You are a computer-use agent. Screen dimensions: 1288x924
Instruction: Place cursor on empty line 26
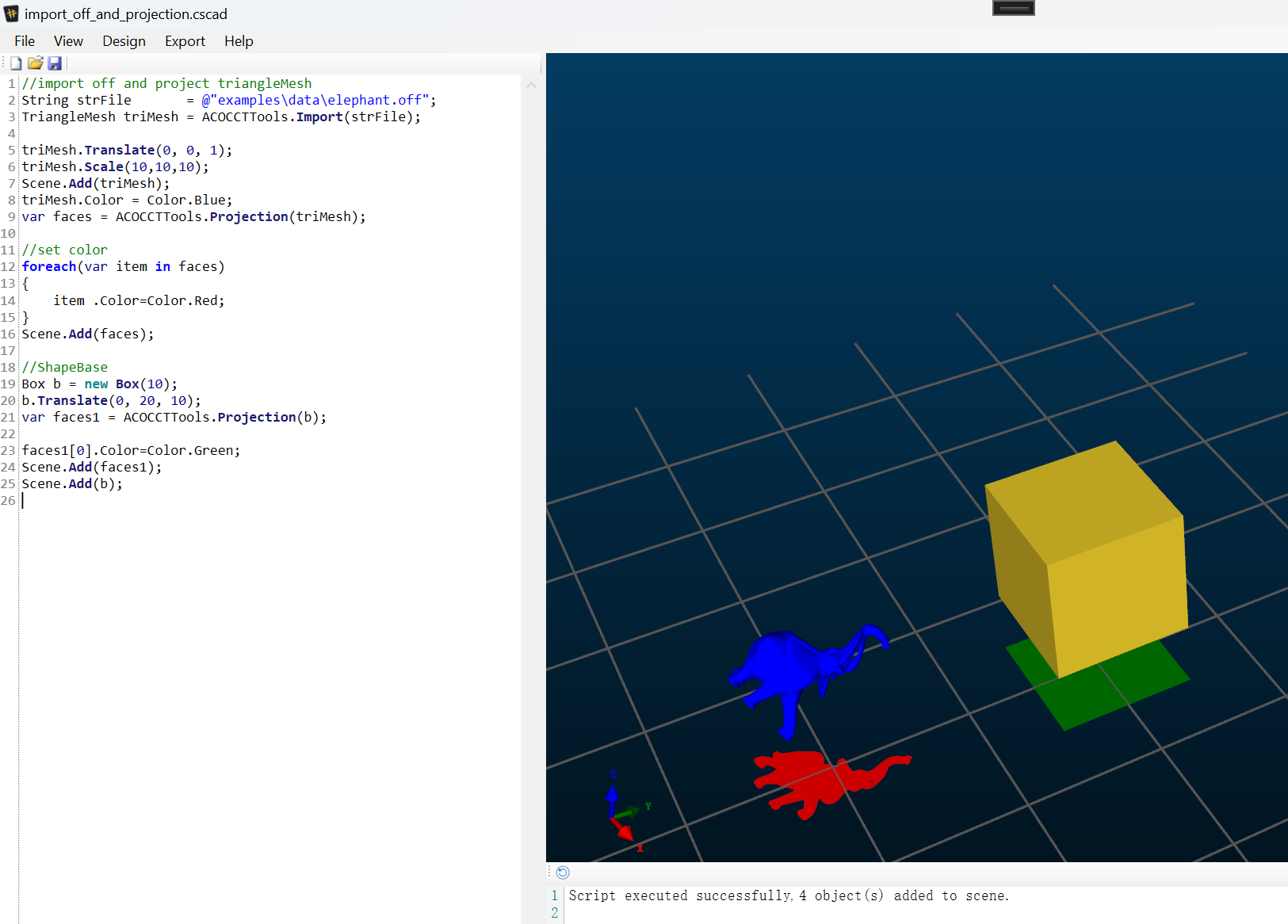269,501
